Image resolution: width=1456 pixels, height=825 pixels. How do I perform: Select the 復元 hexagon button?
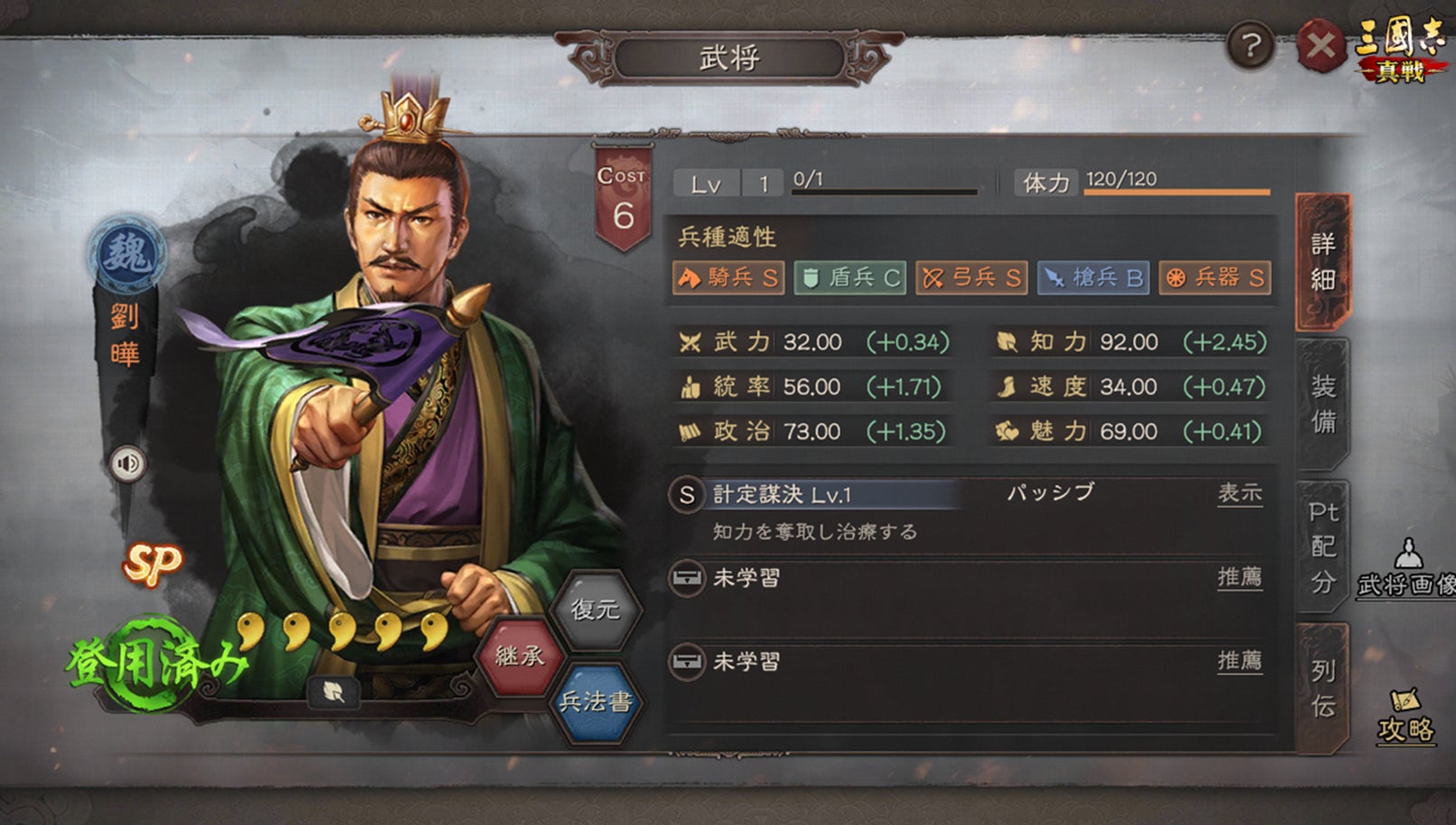click(x=595, y=609)
